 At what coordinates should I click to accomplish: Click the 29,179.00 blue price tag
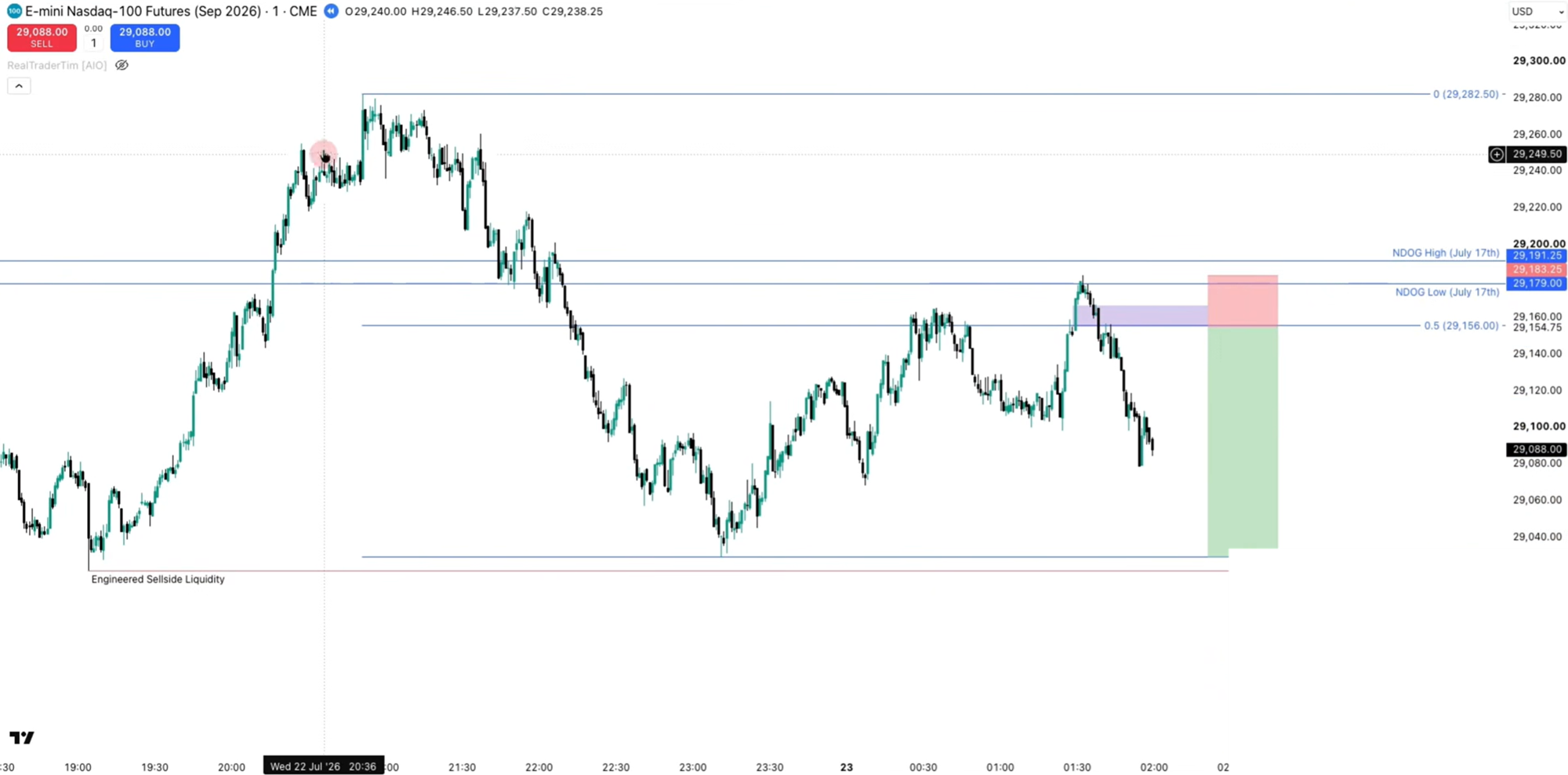pyautogui.click(x=1537, y=283)
